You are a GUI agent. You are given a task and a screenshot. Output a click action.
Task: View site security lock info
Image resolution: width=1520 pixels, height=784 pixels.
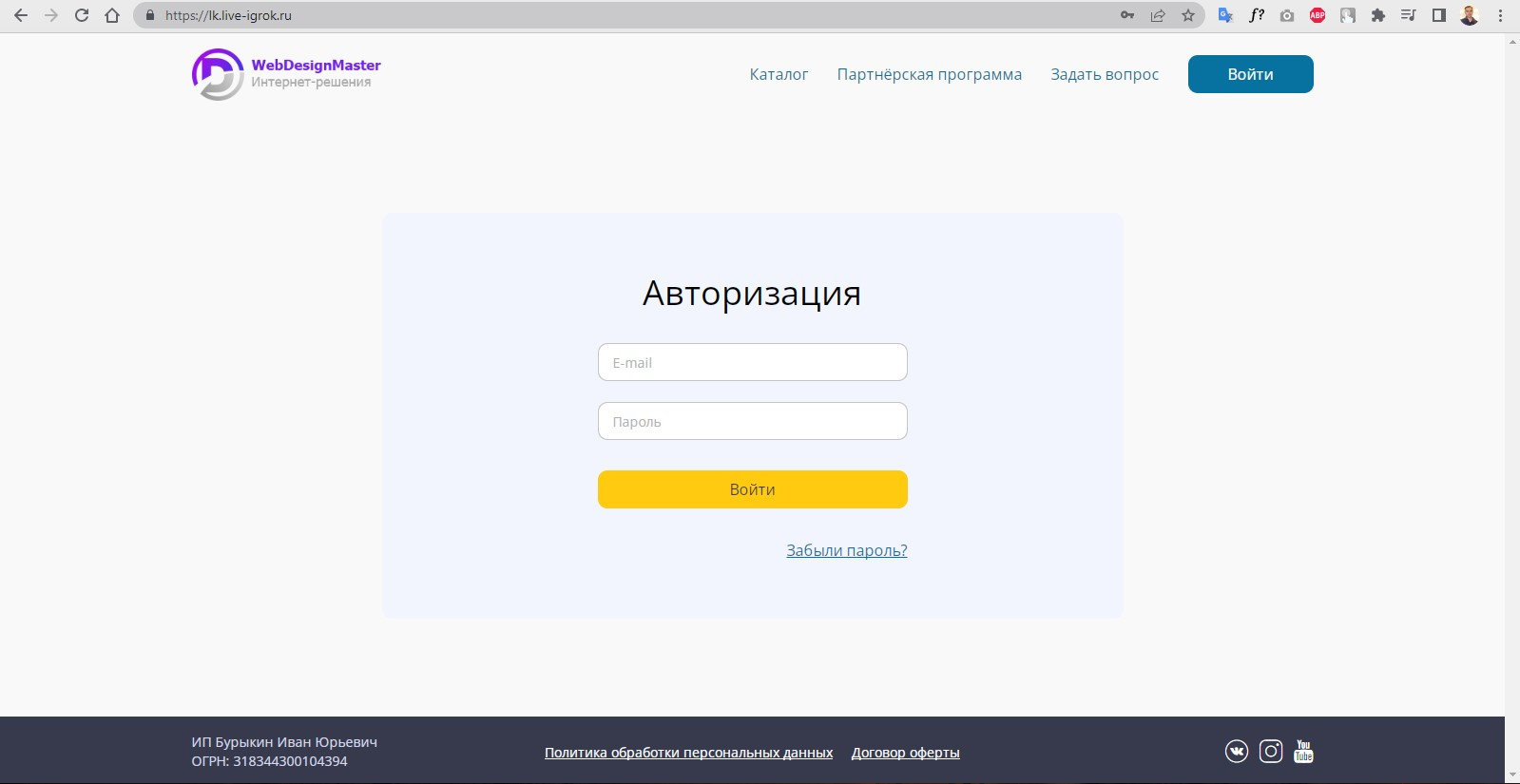(149, 15)
